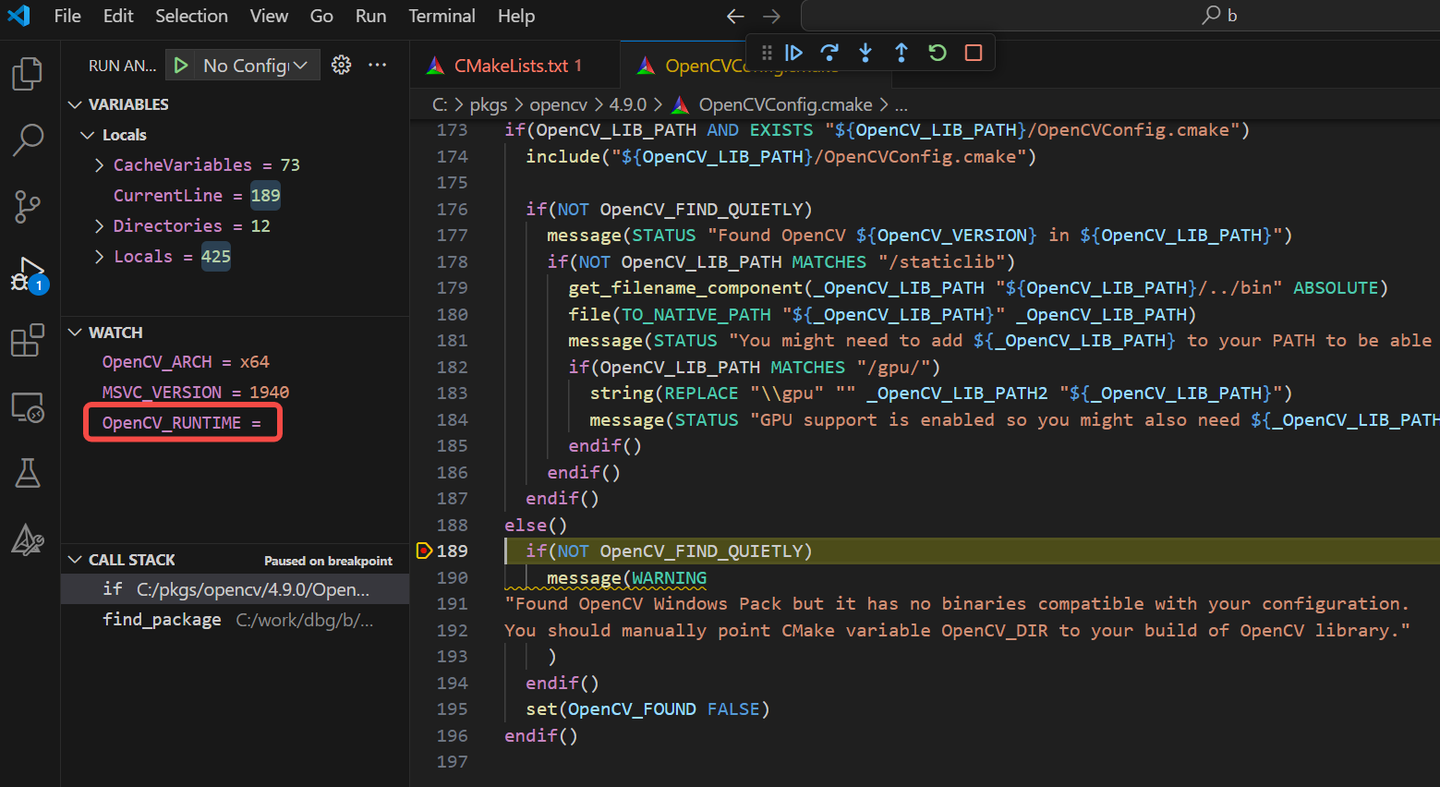The image size is (1440, 787).
Task: Click opencv in the breadcrumb path
Action: pos(558,104)
